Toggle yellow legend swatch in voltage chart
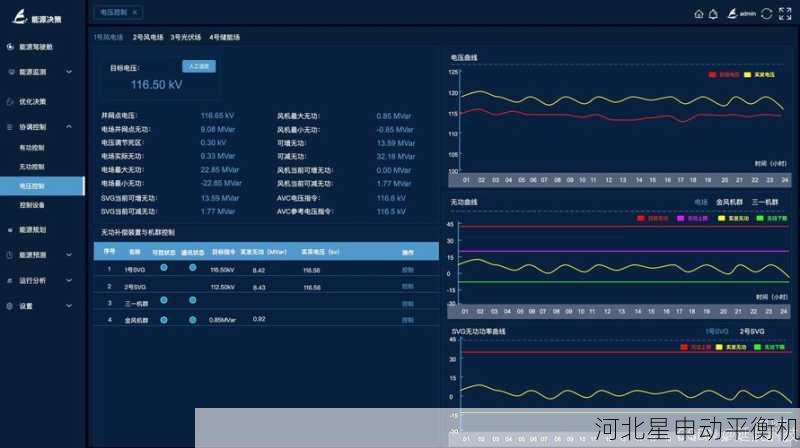The image size is (800, 448). [747, 75]
